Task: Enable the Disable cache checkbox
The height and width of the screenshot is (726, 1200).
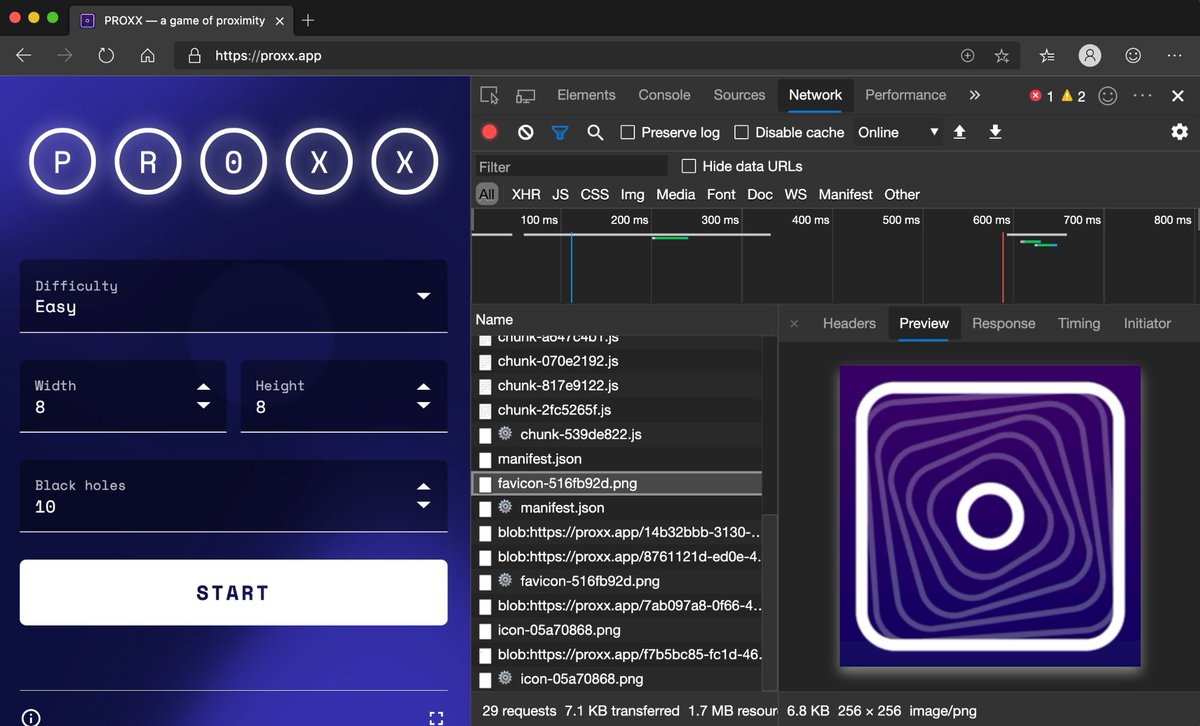Action: click(741, 132)
